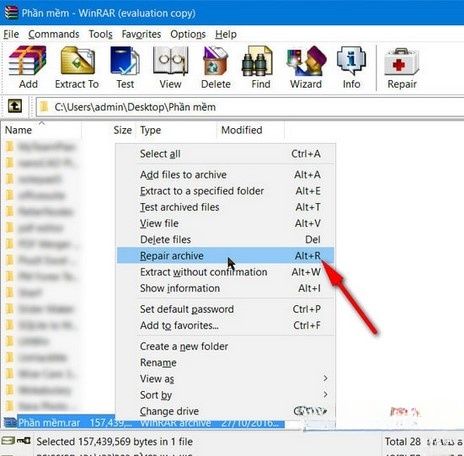Click the address path field
This screenshot has width=464, height=456.
(x=250, y=107)
